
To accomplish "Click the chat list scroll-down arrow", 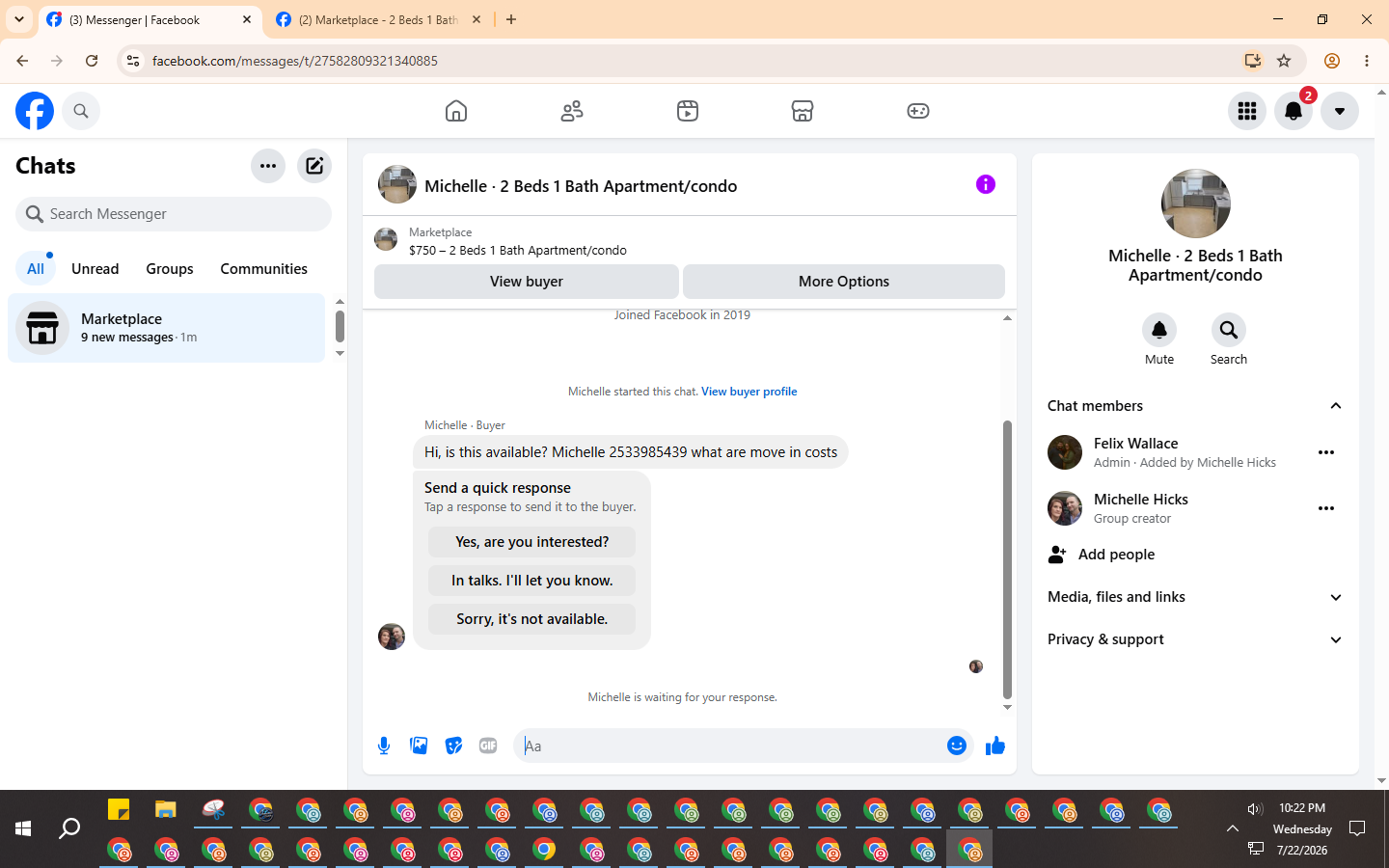I will [340, 353].
